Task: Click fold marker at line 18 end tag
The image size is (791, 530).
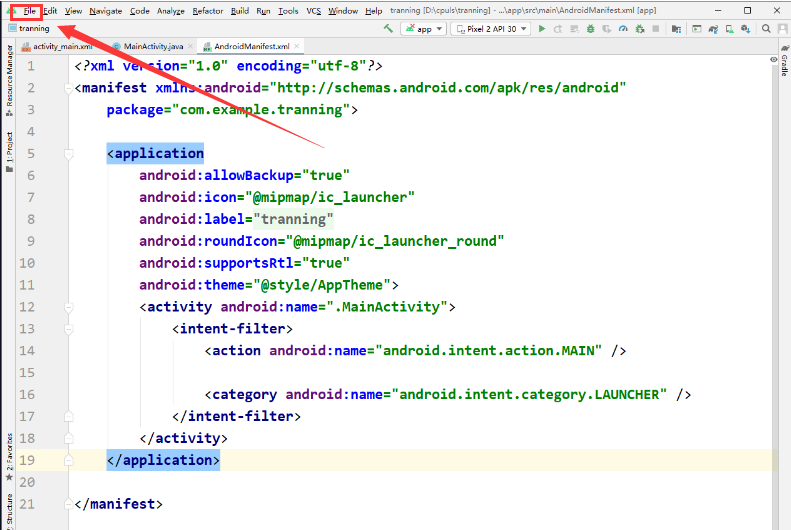Action: 69,439
